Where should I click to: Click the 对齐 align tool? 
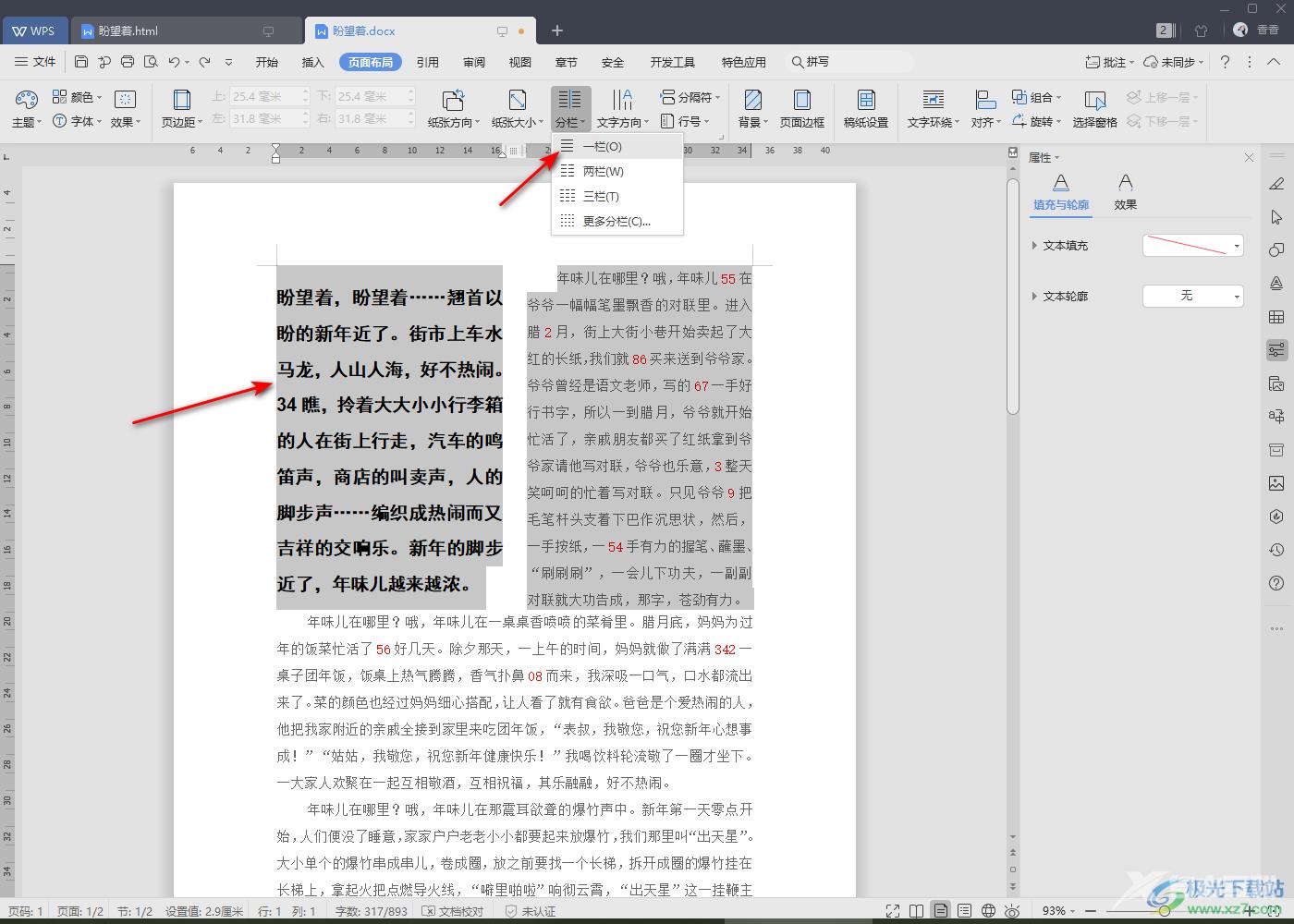click(986, 108)
